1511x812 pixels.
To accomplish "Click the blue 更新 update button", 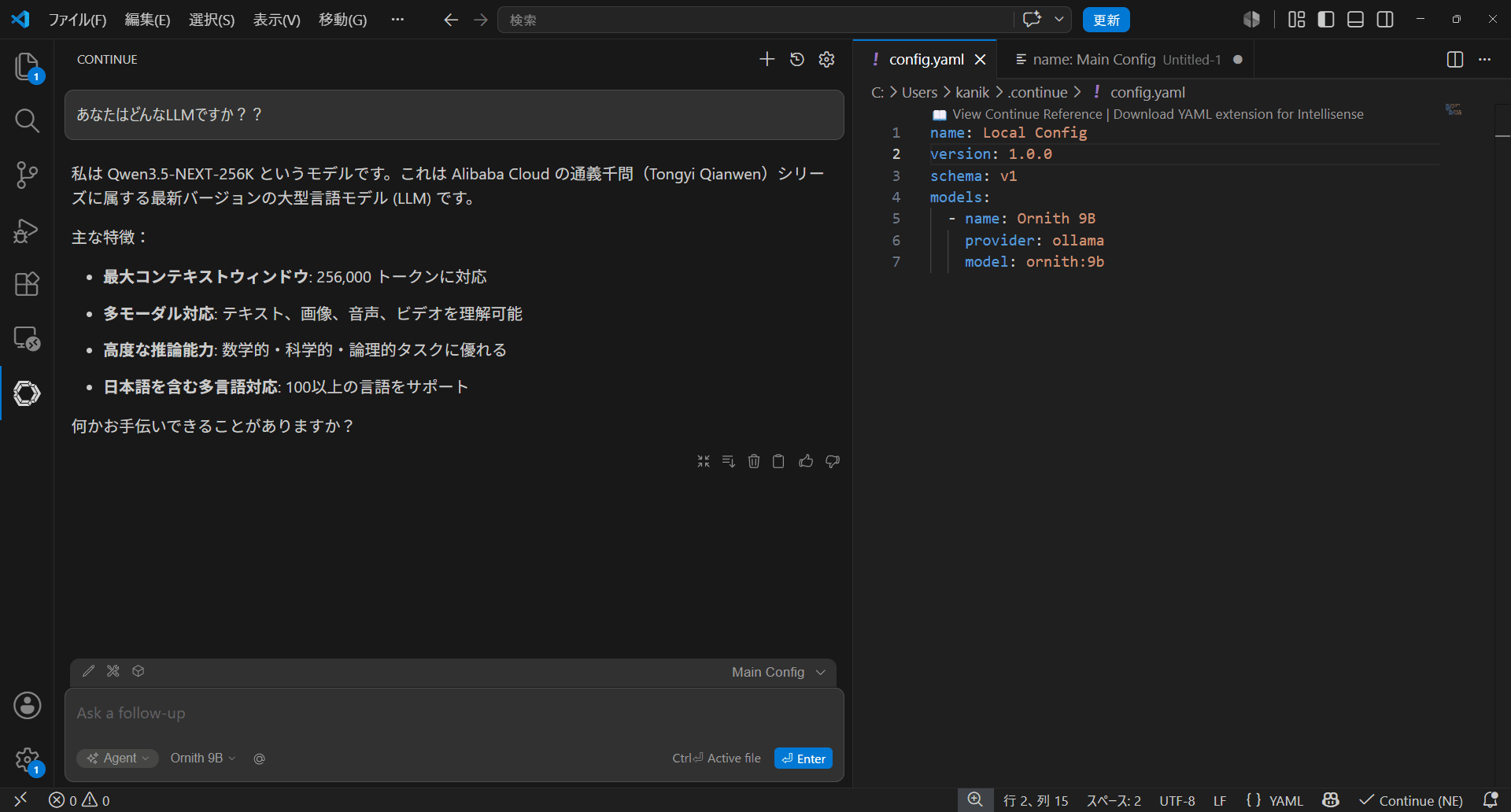I will point(1106,20).
